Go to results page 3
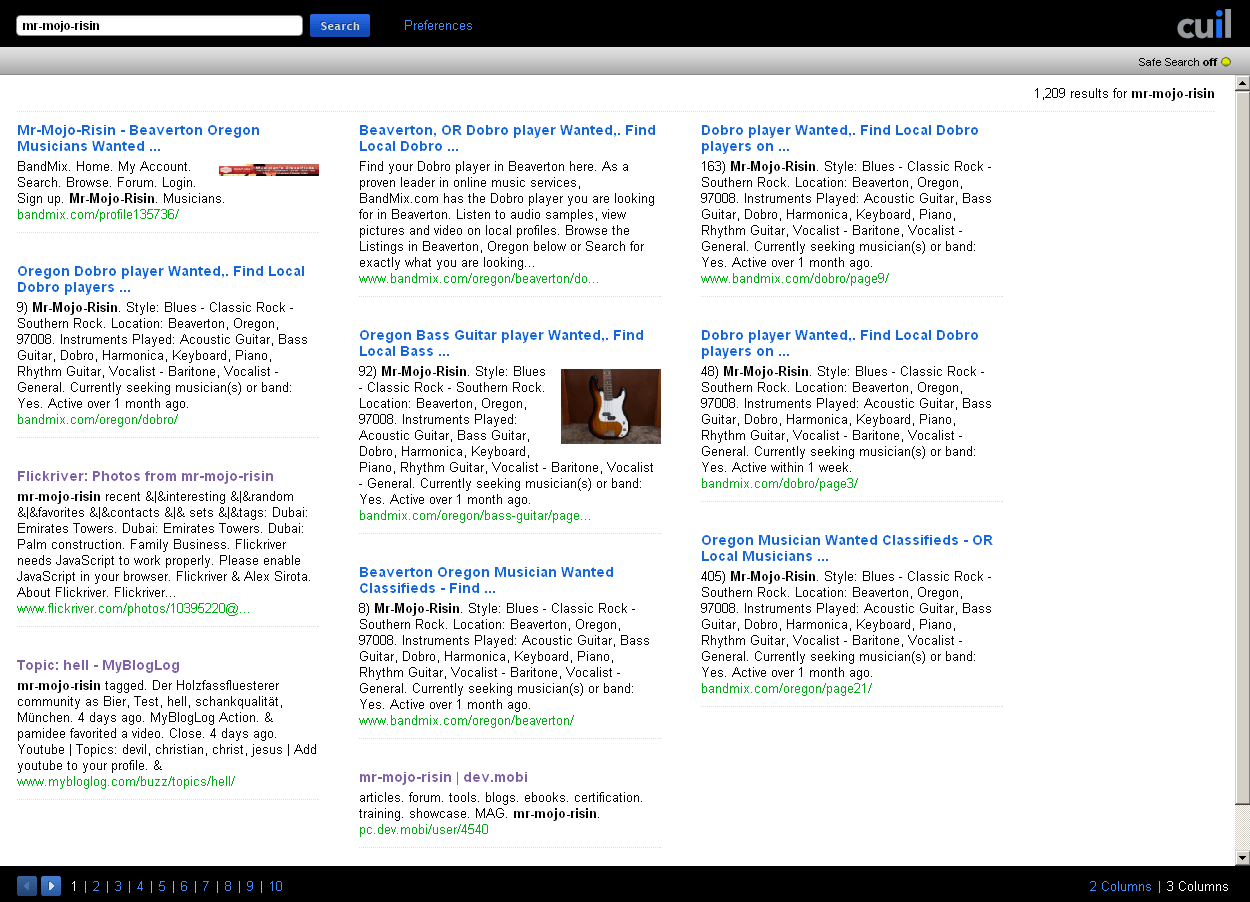1250x902 pixels. point(118,886)
